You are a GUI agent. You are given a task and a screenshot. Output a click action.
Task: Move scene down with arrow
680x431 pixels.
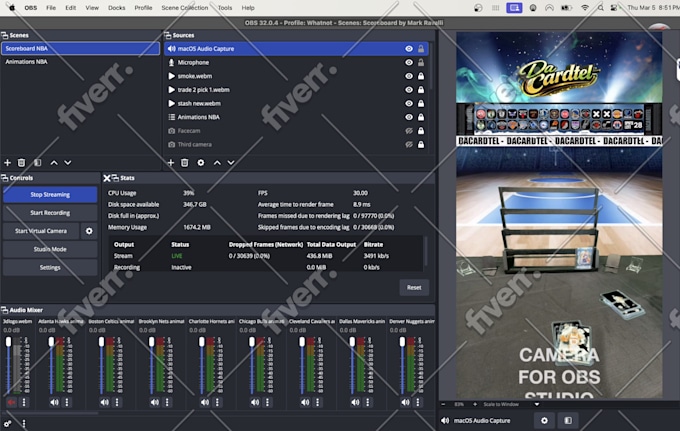(x=68, y=163)
